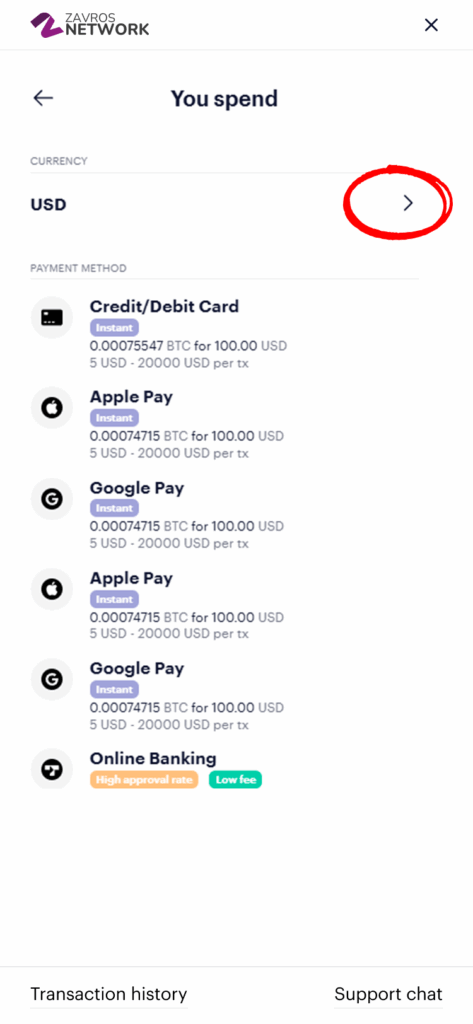Click Instant badge under Credit/Debit Card
This screenshot has width=473, height=1024.
[114, 328]
